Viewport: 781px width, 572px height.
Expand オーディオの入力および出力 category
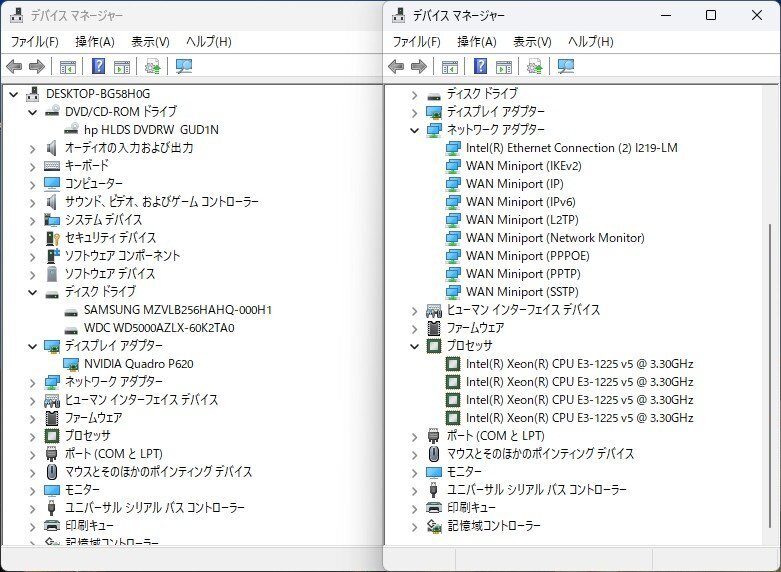click(32, 148)
